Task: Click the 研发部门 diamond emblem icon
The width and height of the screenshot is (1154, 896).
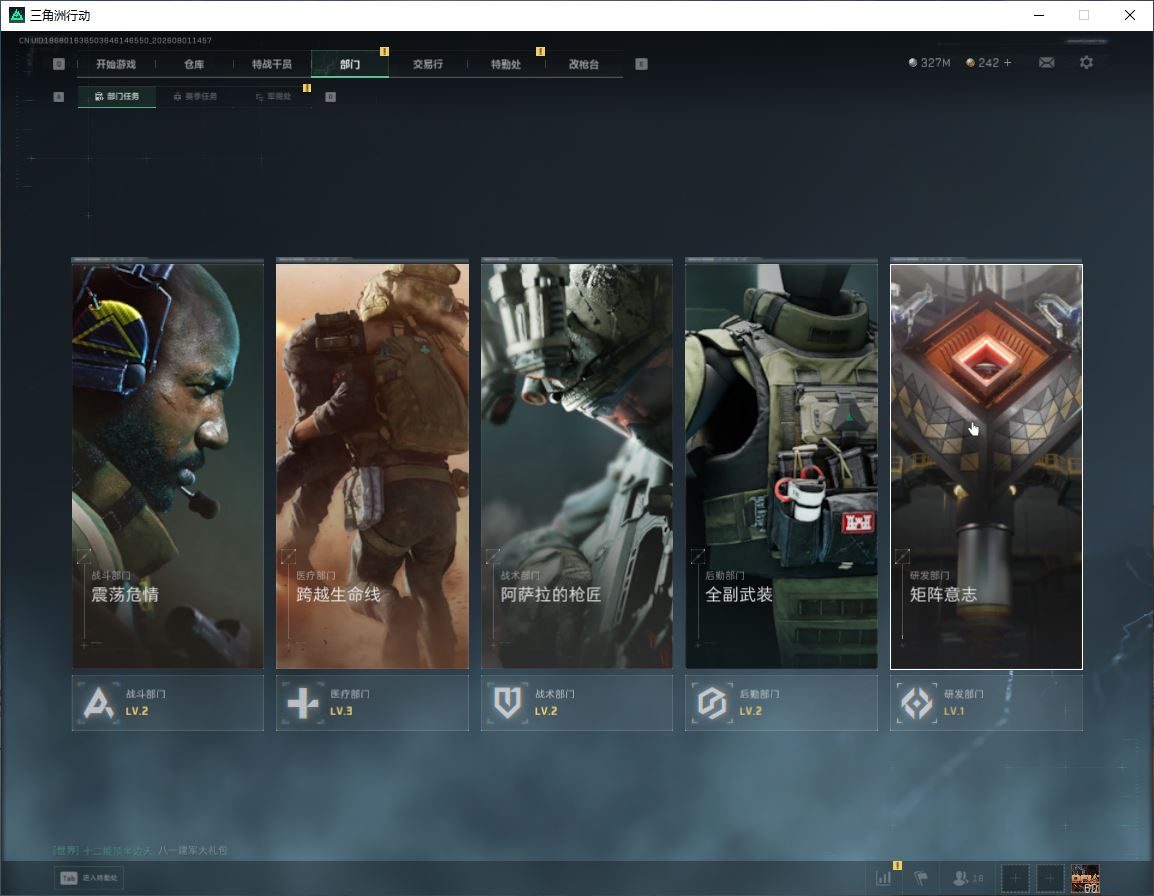Action: click(x=917, y=703)
